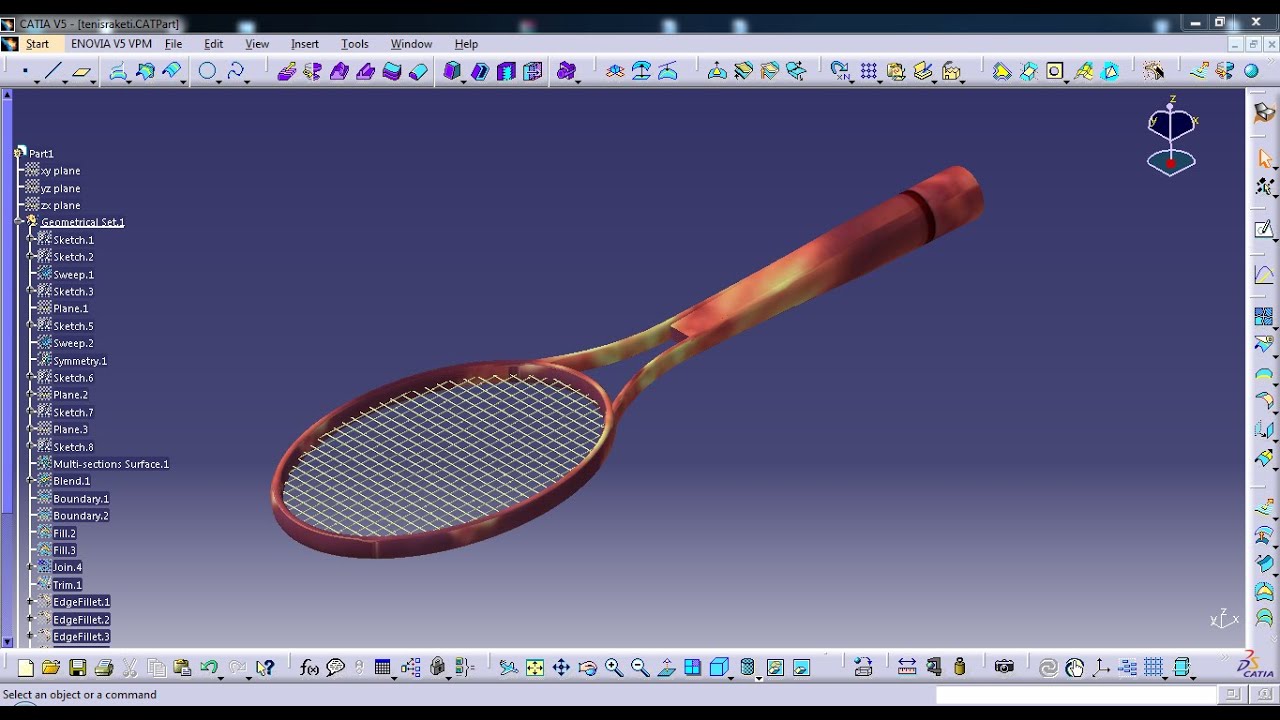Select the Point tool
1280x720 pixels.
25,71
